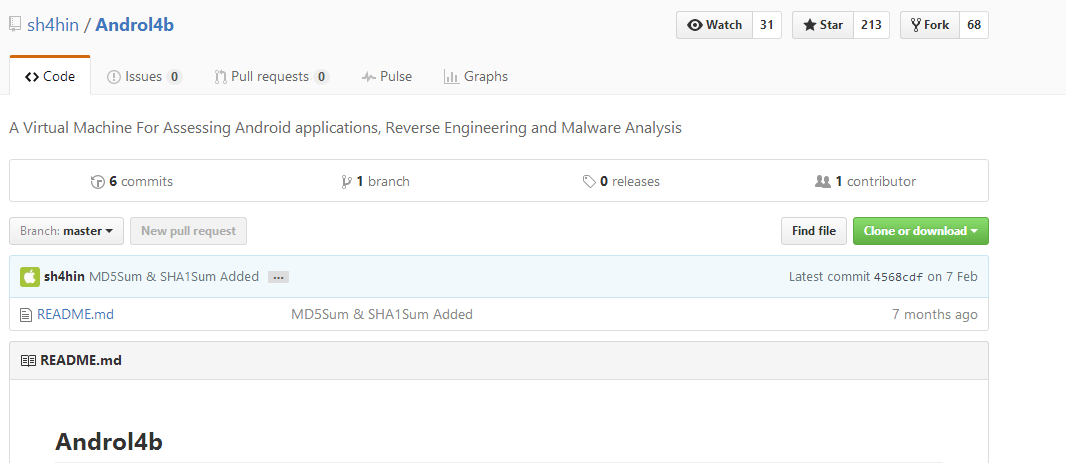Click the code brackets icon on Code tab
1066x463 pixels.
32,77
